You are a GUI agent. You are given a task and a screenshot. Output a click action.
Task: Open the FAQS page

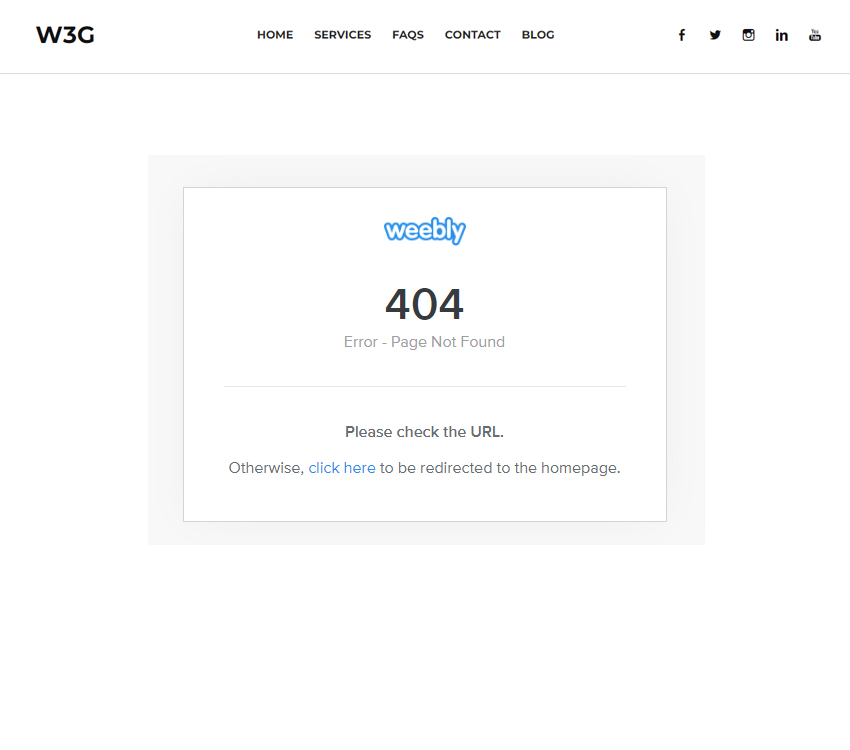[x=408, y=35]
